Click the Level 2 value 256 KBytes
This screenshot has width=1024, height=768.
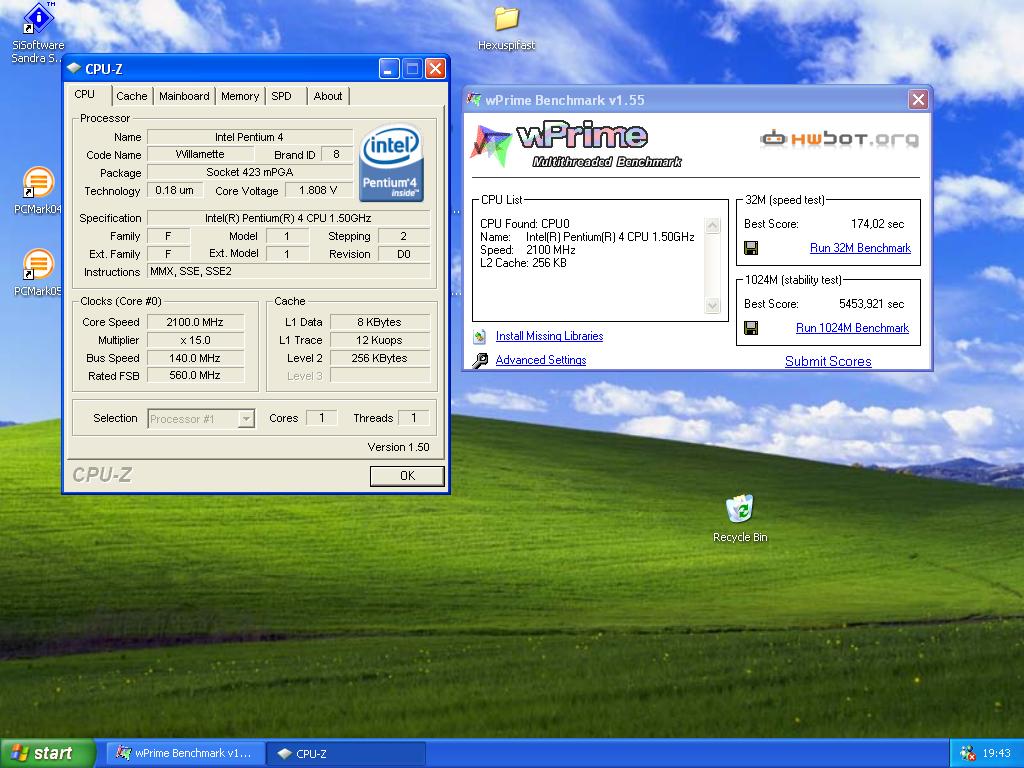[379, 358]
